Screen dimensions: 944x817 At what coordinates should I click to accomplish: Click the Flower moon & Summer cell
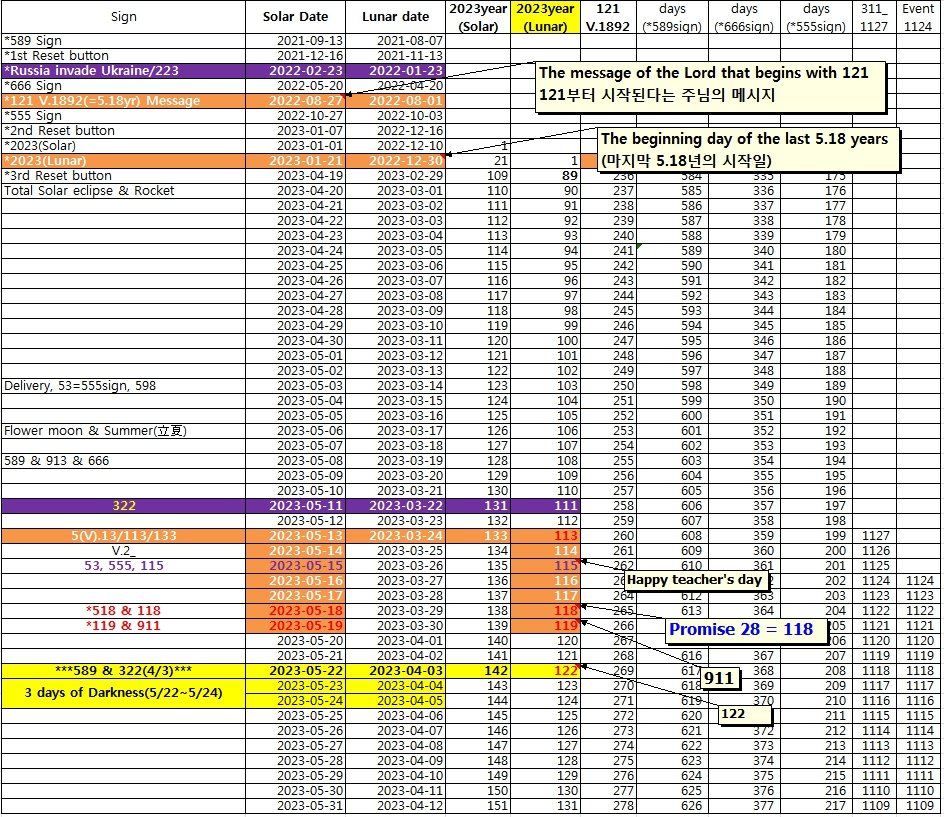[123, 430]
